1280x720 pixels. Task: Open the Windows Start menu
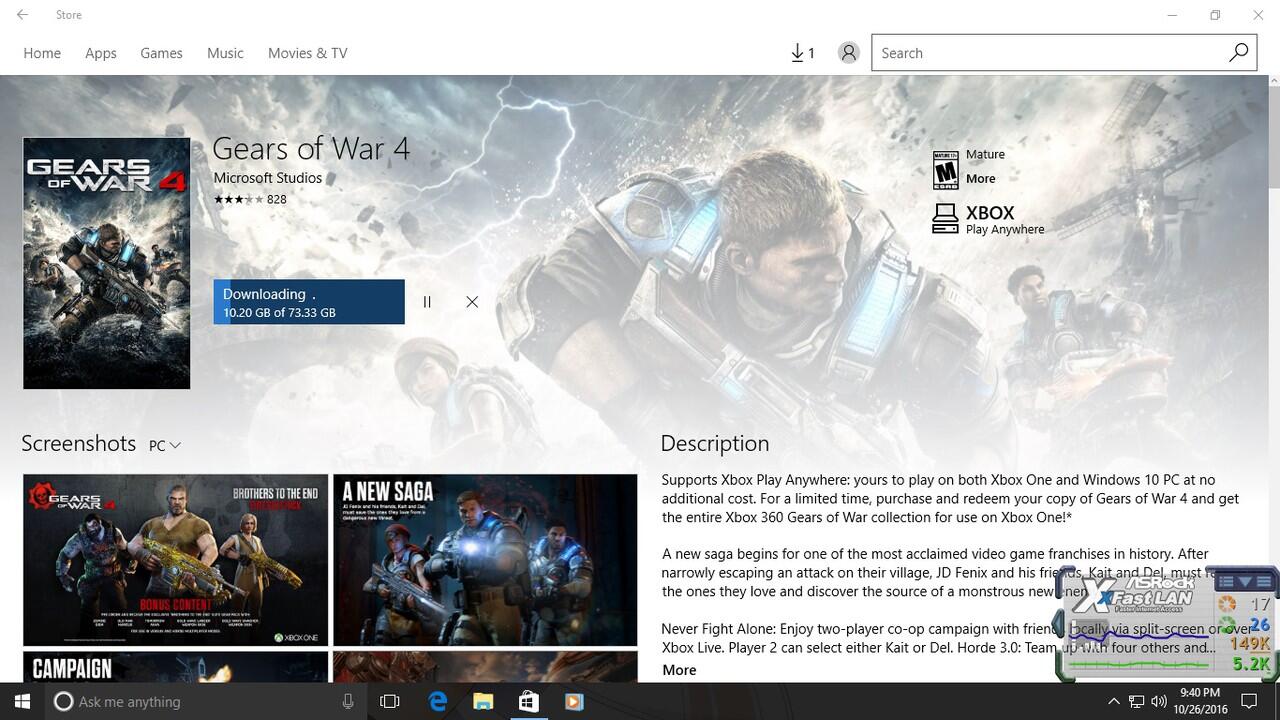click(x=22, y=701)
